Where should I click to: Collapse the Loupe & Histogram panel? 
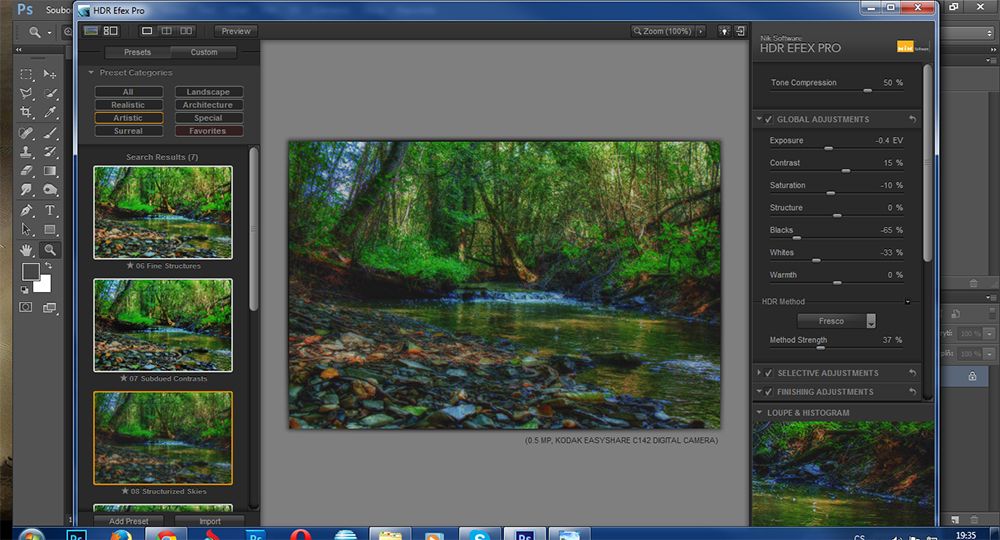coord(759,412)
